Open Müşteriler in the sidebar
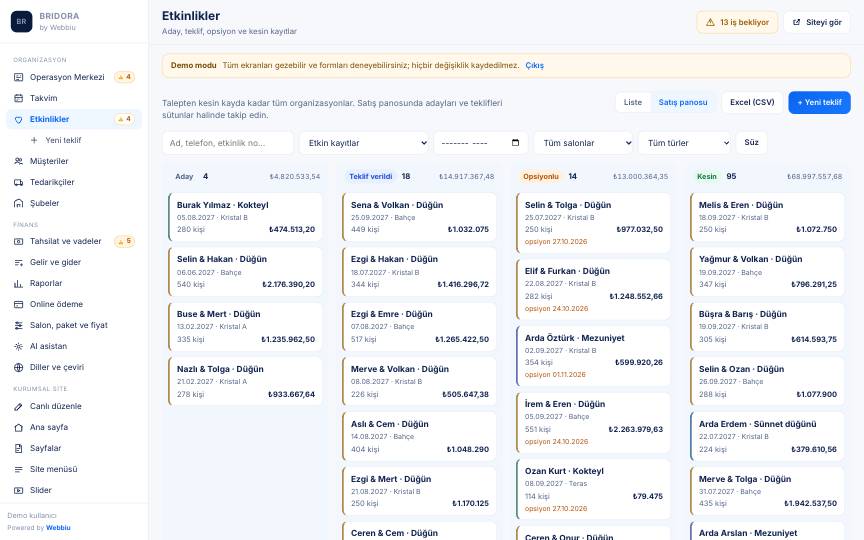Screen dimensions: 864x540 (x=74, y=161)
